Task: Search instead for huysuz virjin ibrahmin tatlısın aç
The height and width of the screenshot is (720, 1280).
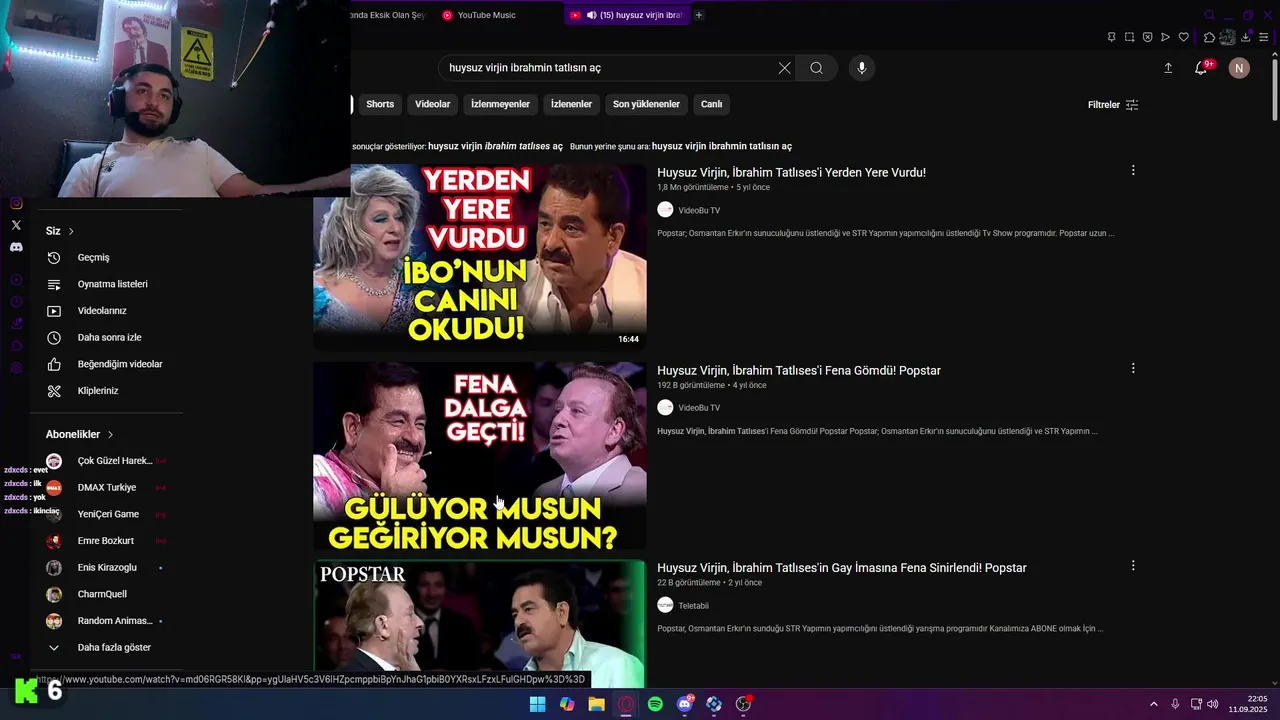Action: pos(722,146)
